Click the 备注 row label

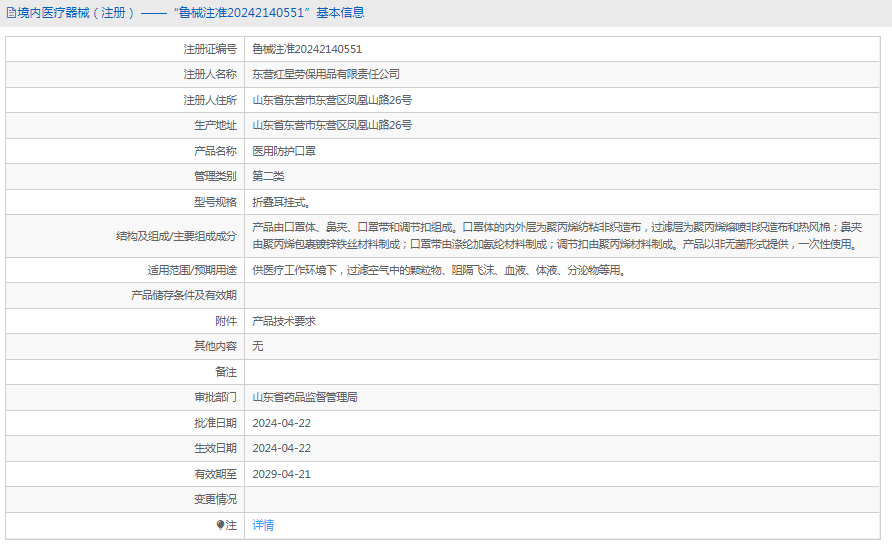(x=226, y=371)
